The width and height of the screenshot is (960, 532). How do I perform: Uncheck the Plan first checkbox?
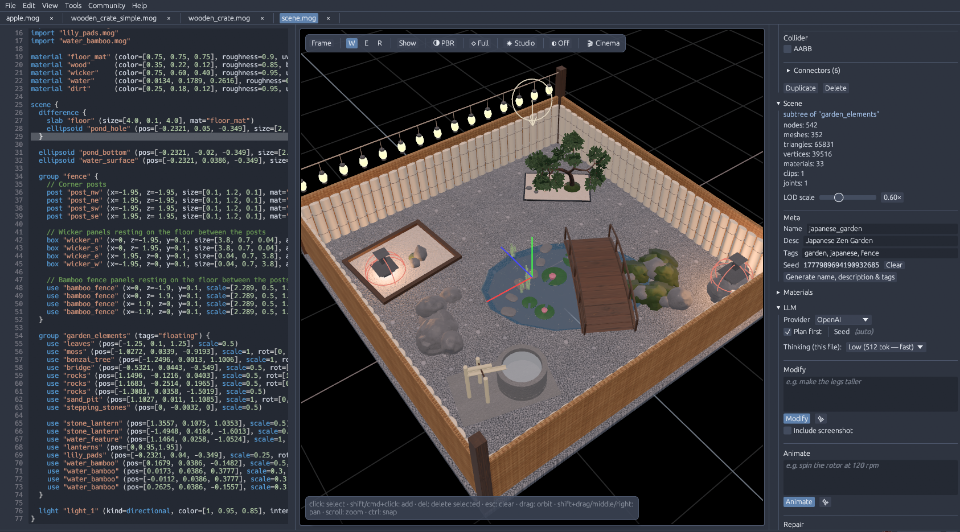click(x=787, y=332)
